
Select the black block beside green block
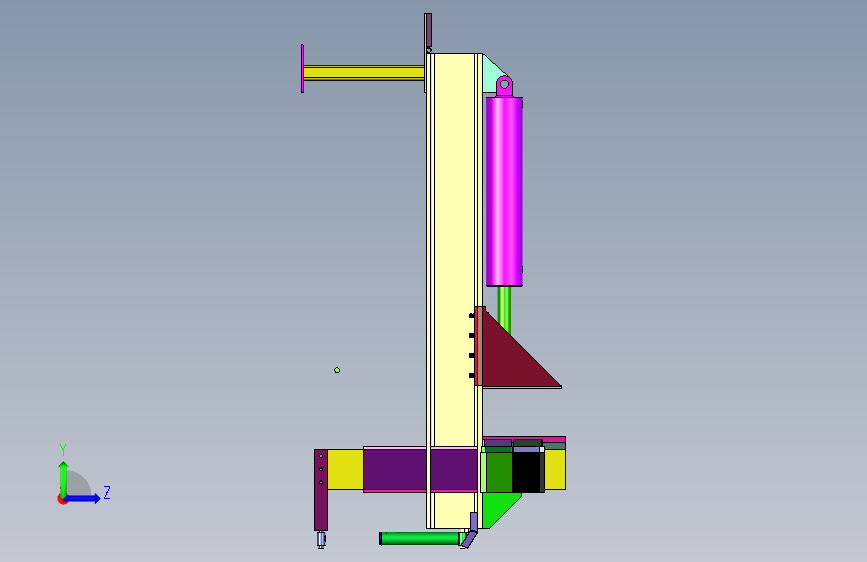[527, 472]
